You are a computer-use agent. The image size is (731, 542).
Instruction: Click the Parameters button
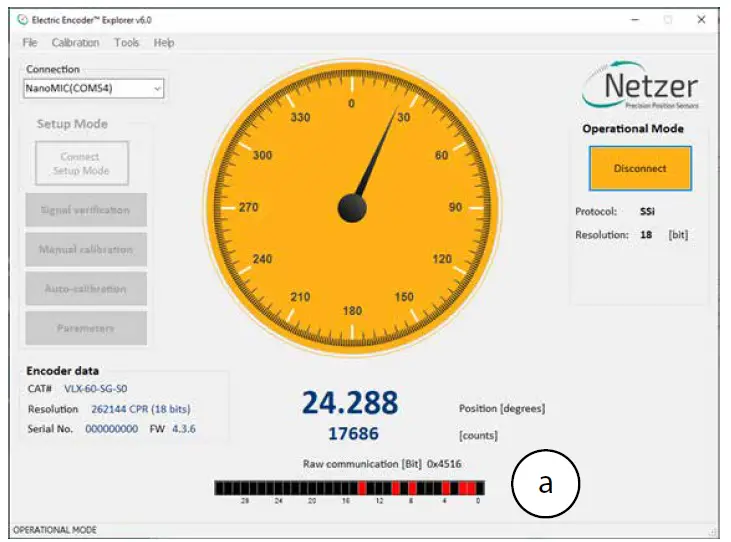pos(86,328)
